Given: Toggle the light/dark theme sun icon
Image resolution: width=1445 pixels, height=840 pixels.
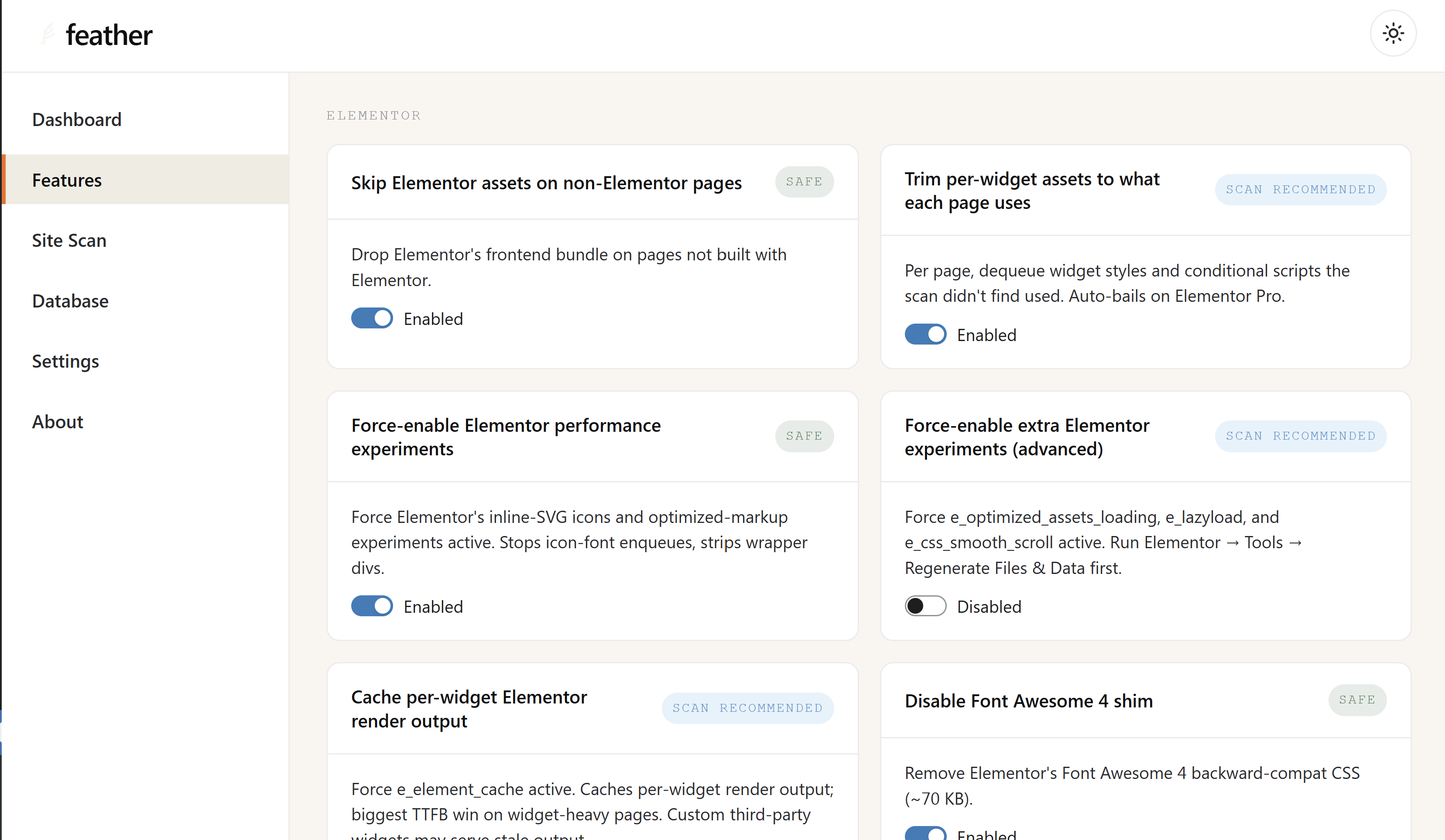Looking at the screenshot, I should tap(1393, 33).
